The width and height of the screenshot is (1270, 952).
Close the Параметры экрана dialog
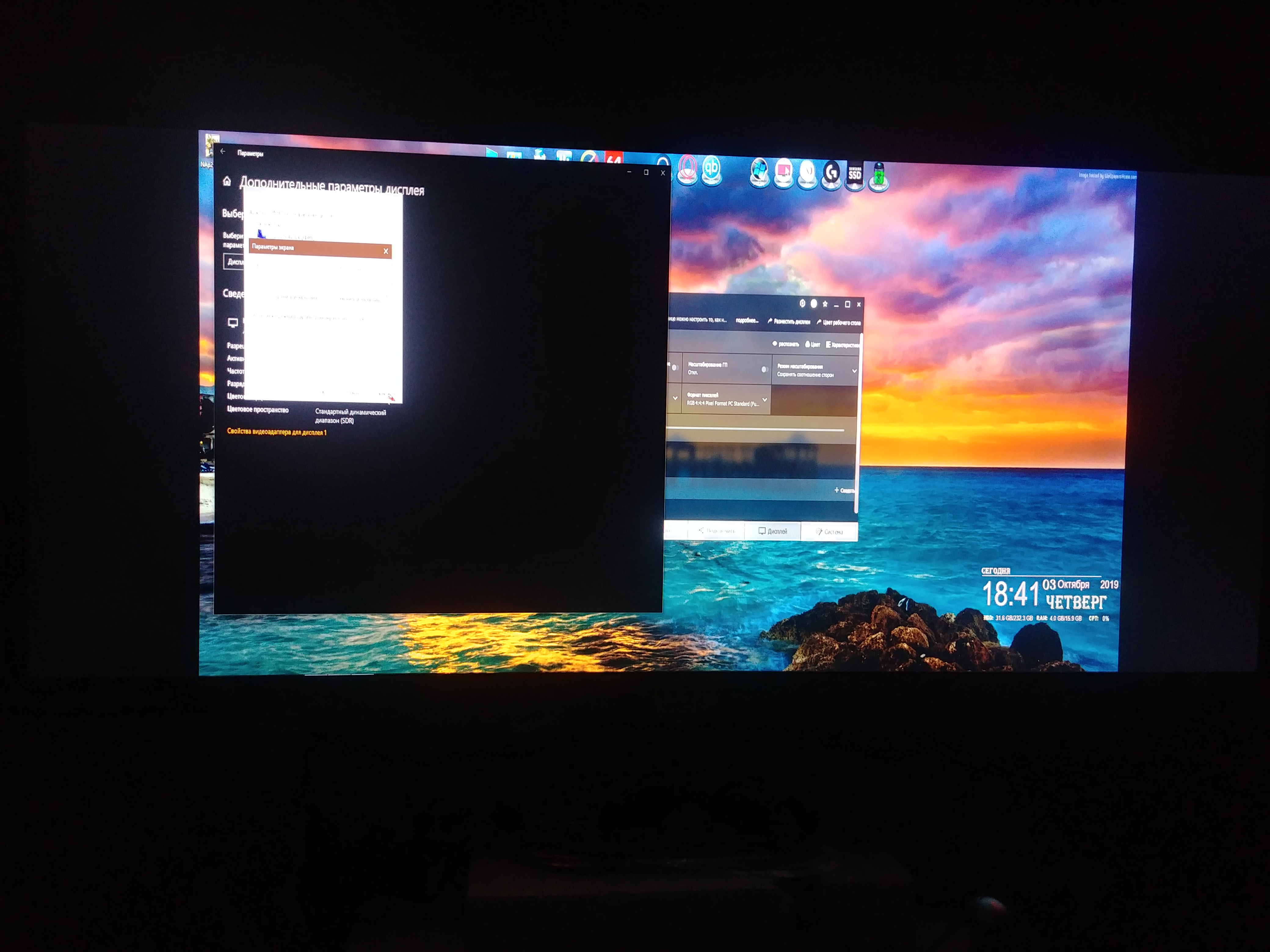[386, 251]
